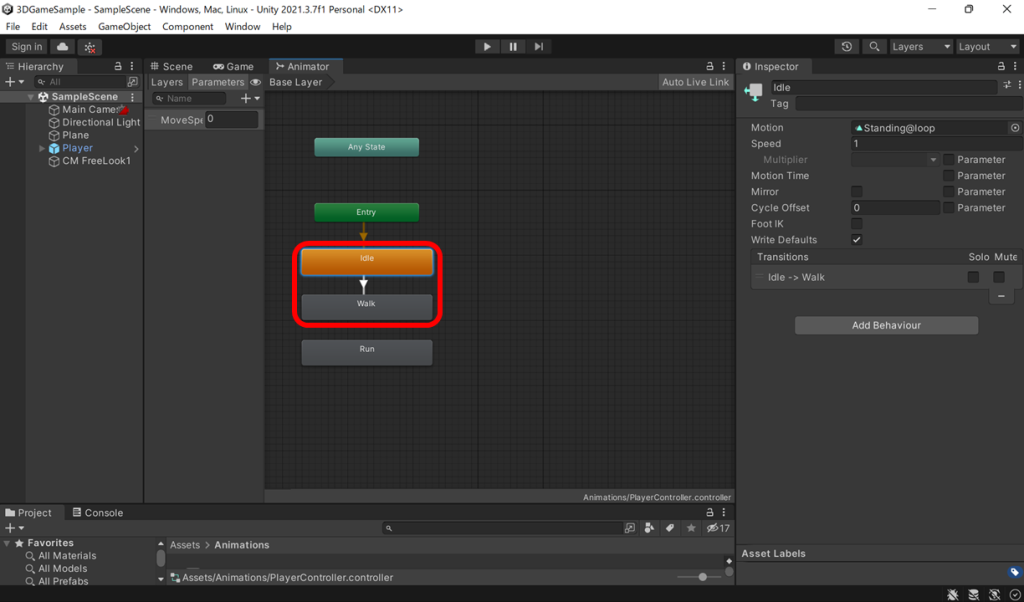
Task: Open the Layout dropdown
Action: tap(986, 46)
